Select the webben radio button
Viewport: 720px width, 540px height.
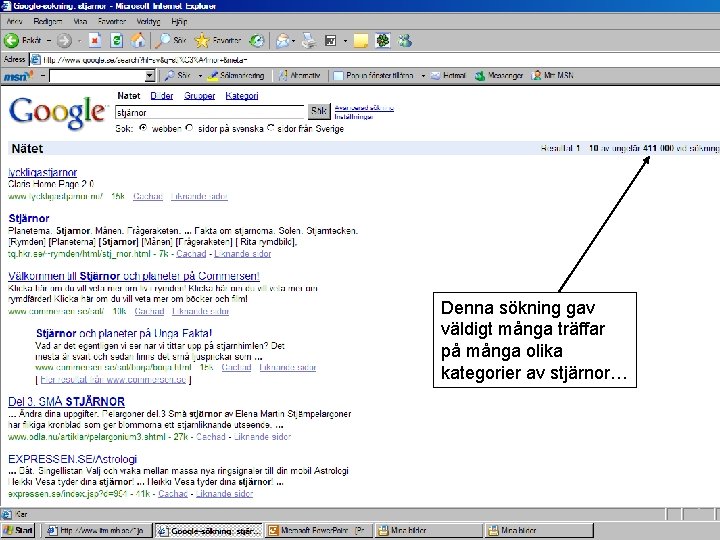point(143,128)
